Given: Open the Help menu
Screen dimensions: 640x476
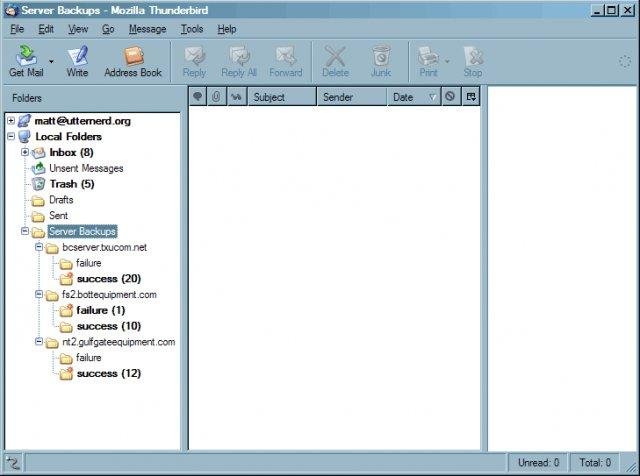Looking at the screenshot, I should (227, 29).
